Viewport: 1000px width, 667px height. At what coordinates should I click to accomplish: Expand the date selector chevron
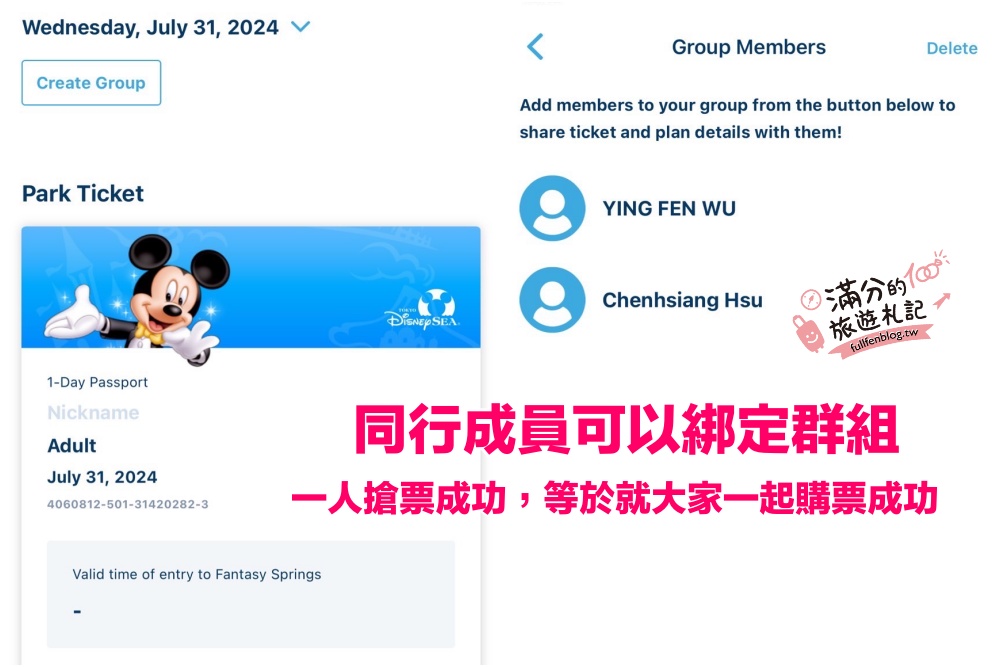300,27
